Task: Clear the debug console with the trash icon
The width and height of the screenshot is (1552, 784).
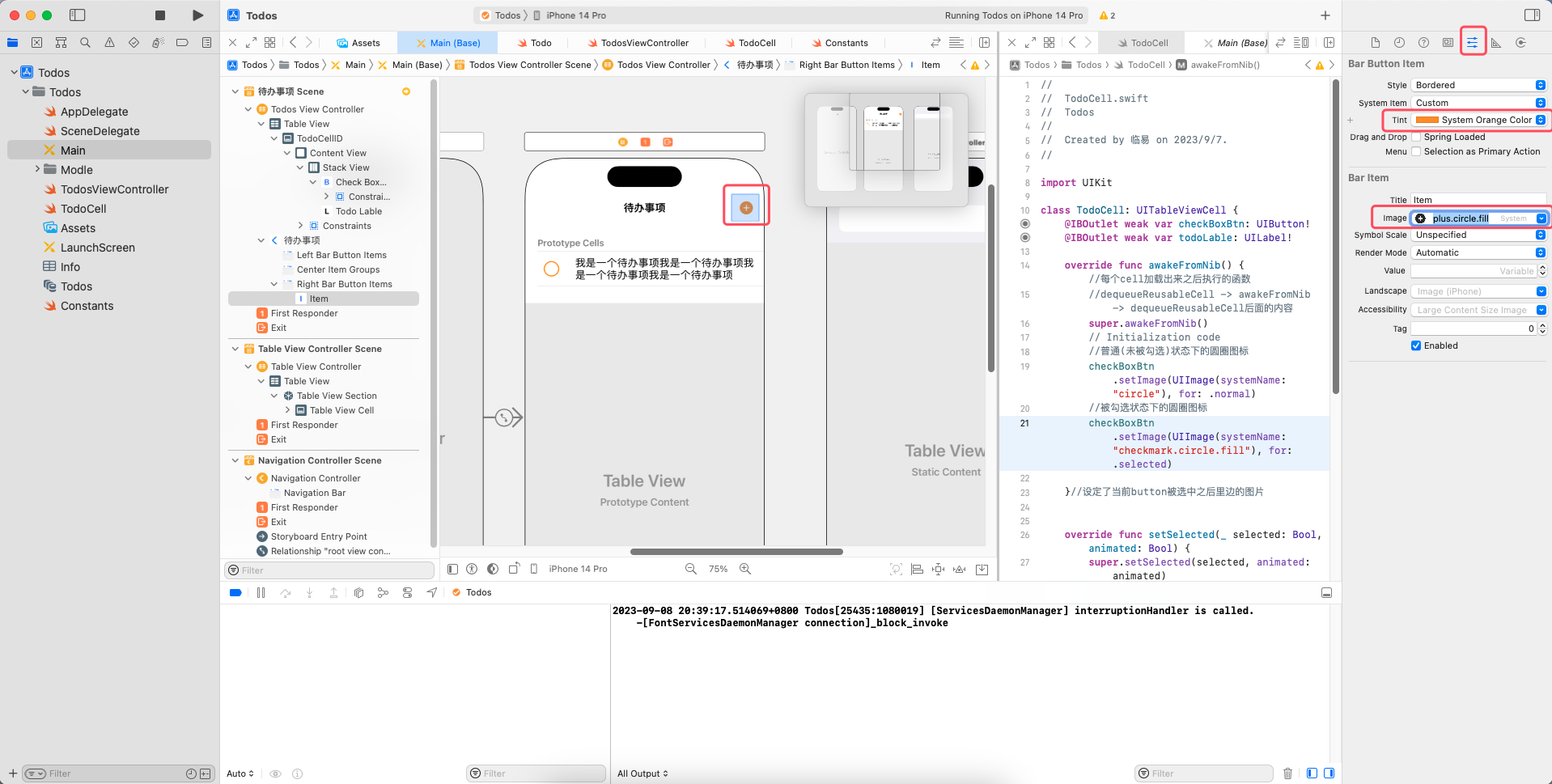Action: [x=1288, y=773]
